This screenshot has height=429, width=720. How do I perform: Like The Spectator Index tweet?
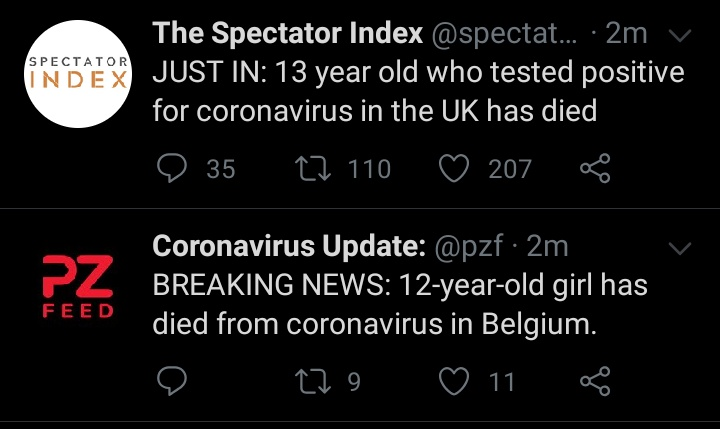tap(454, 168)
